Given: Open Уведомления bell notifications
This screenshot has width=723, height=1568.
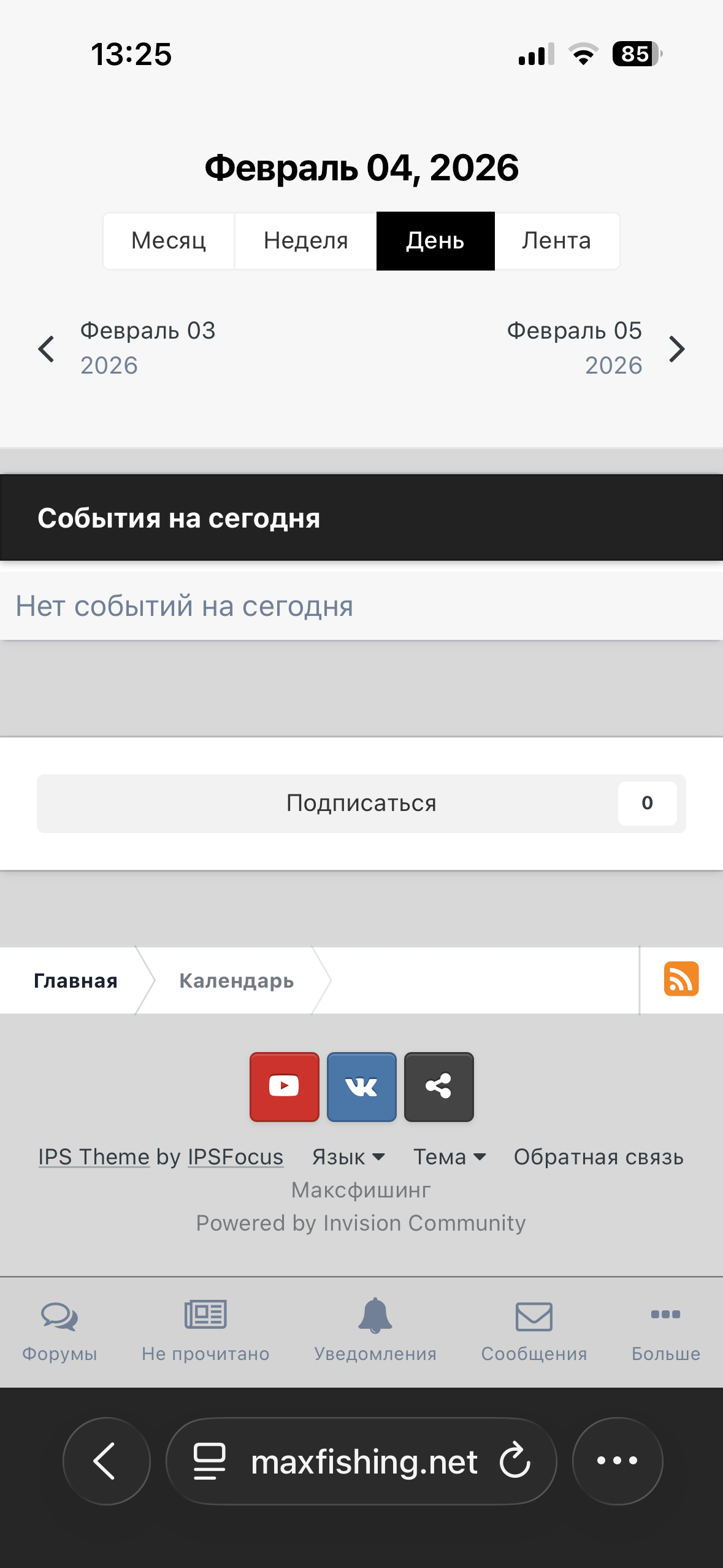Looking at the screenshot, I should click(x=375, y=1329).
